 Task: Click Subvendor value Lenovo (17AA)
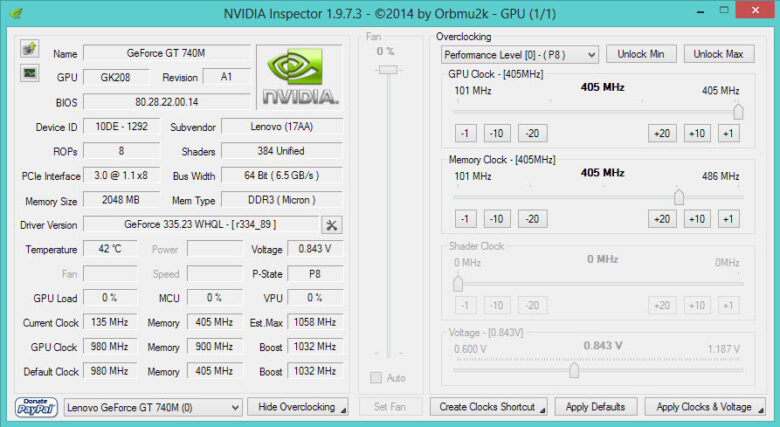pyautogui.click(x=282, y=126)
